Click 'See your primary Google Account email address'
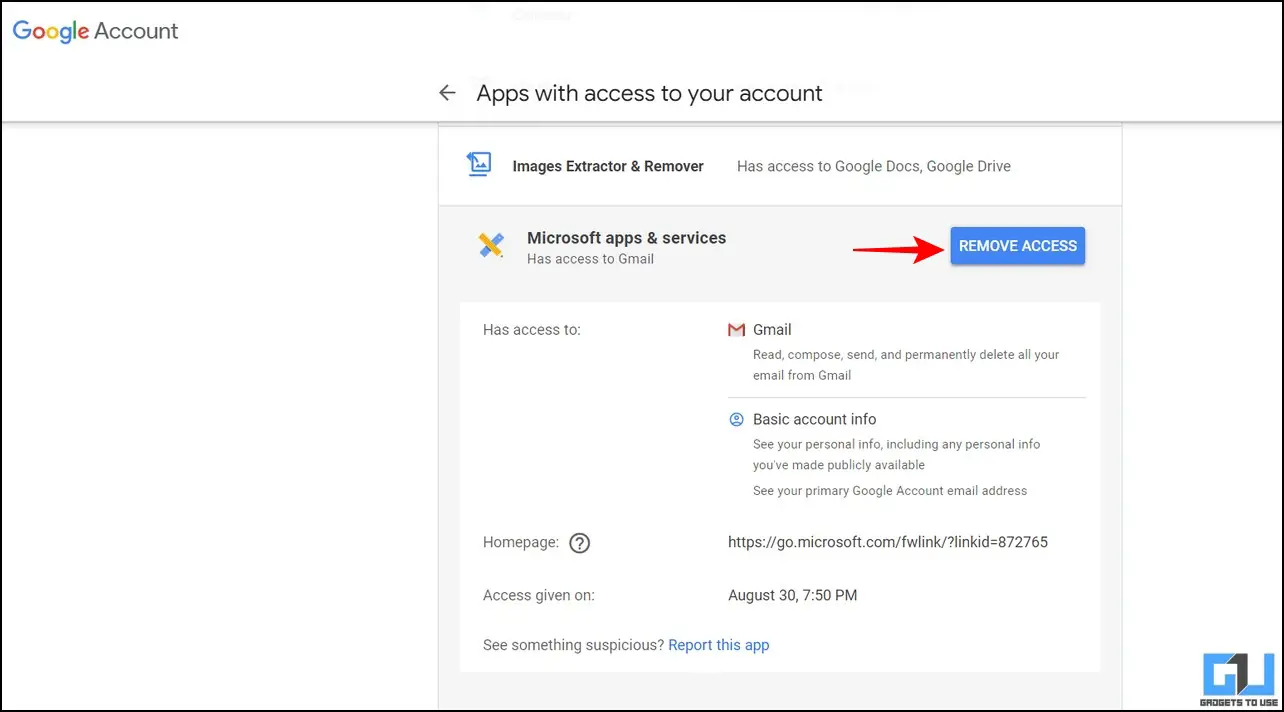Screen dimensions: 1284x712 (890, 491)
